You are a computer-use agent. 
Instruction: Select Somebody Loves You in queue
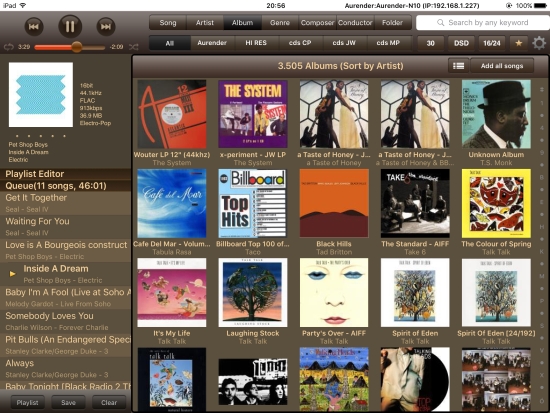pos(66,321)
